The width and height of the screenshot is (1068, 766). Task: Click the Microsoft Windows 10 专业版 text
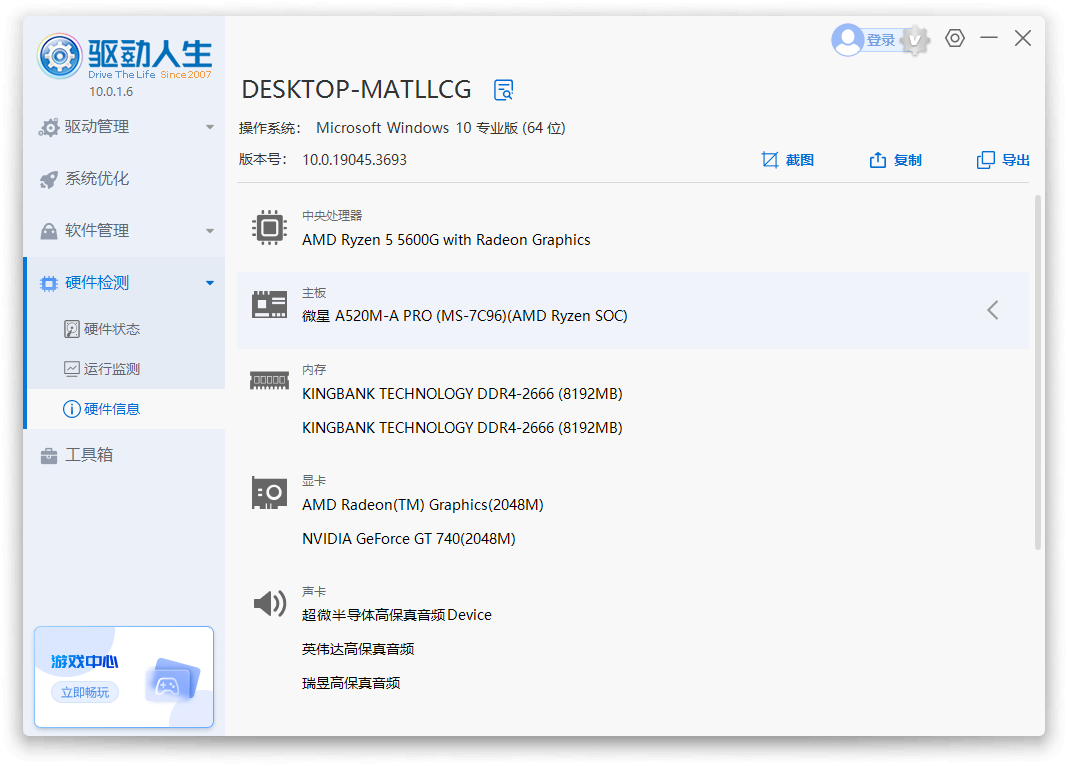pyautogui.click(x=440, y=128)
